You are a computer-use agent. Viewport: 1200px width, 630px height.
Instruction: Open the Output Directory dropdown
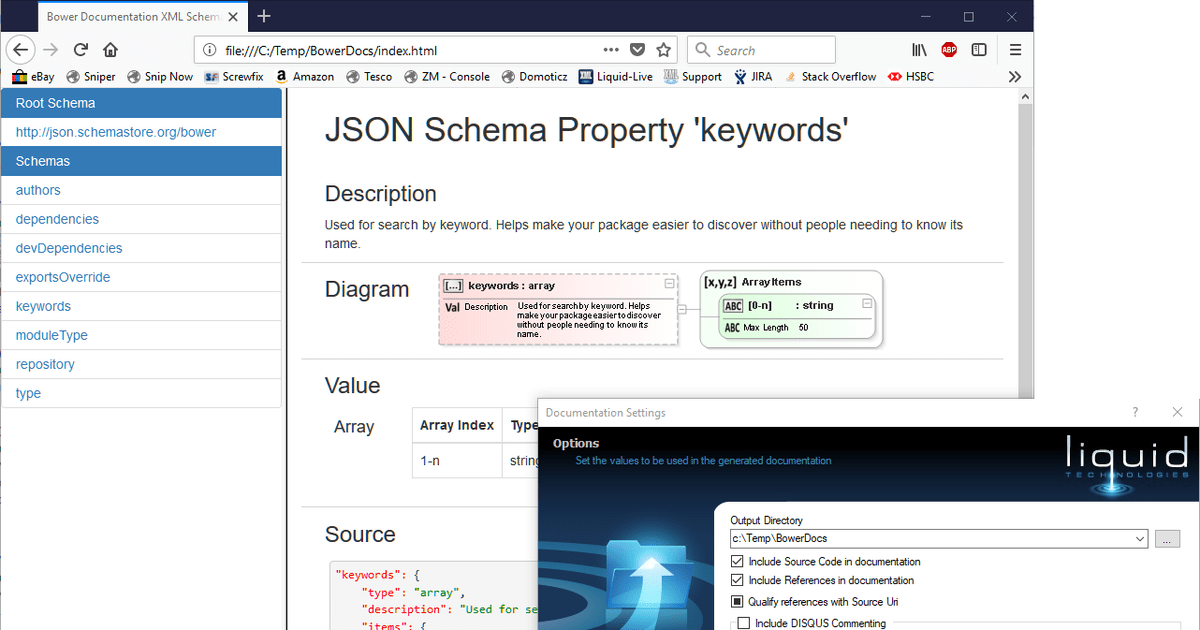1140,538
